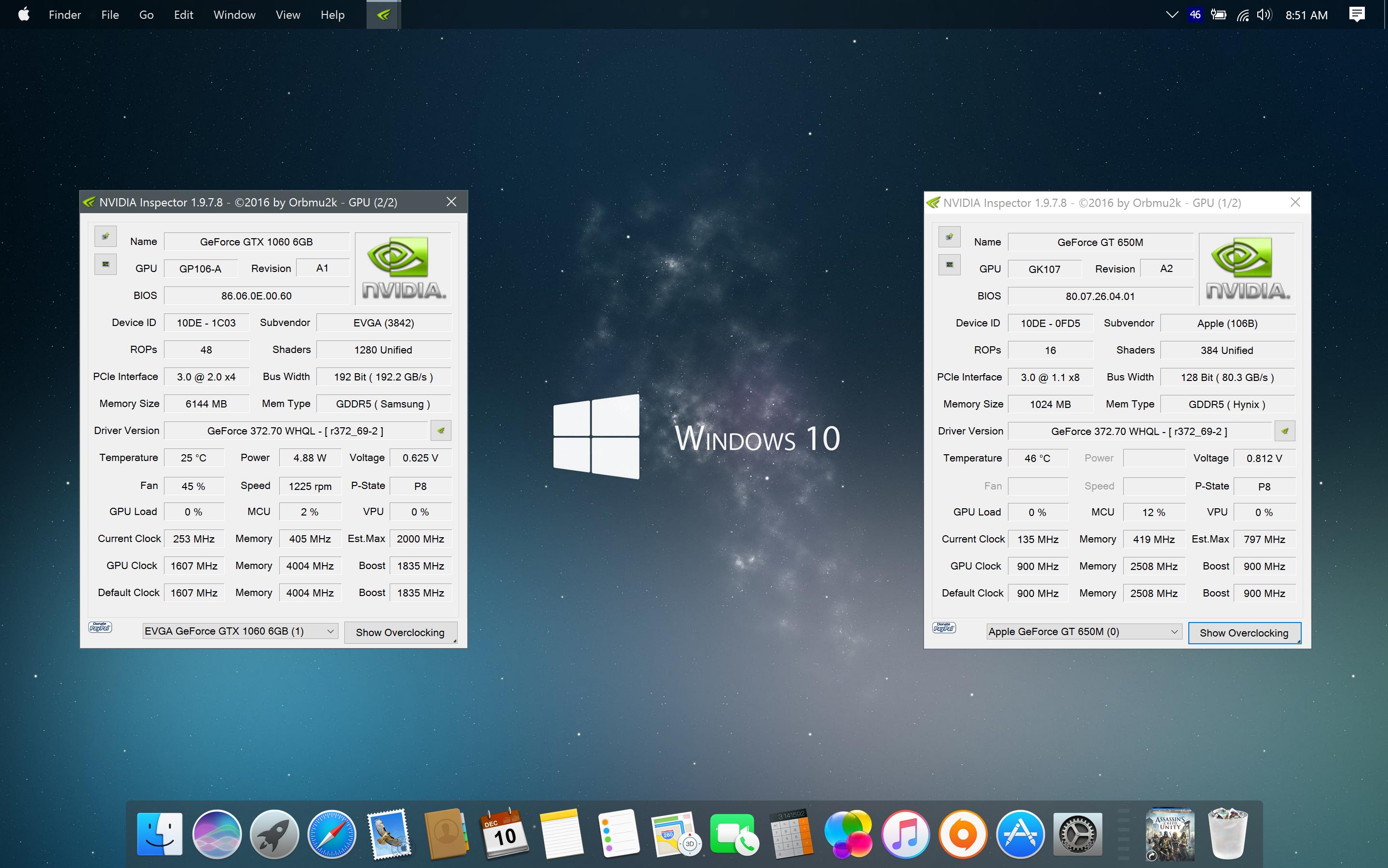
Task: Open Launchpad rocket icon in dock
Action: click(x=274, y=834)
